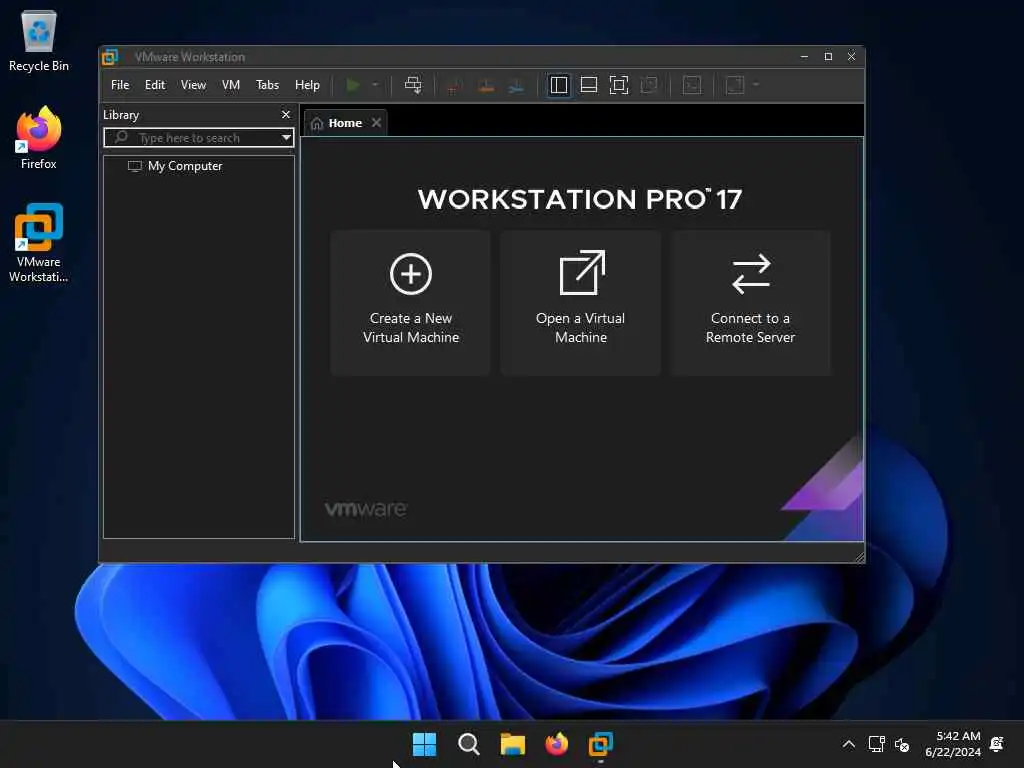Open Firefox from the taskbar
This screenshot has height=768, width=1024.
coord(556,744)
